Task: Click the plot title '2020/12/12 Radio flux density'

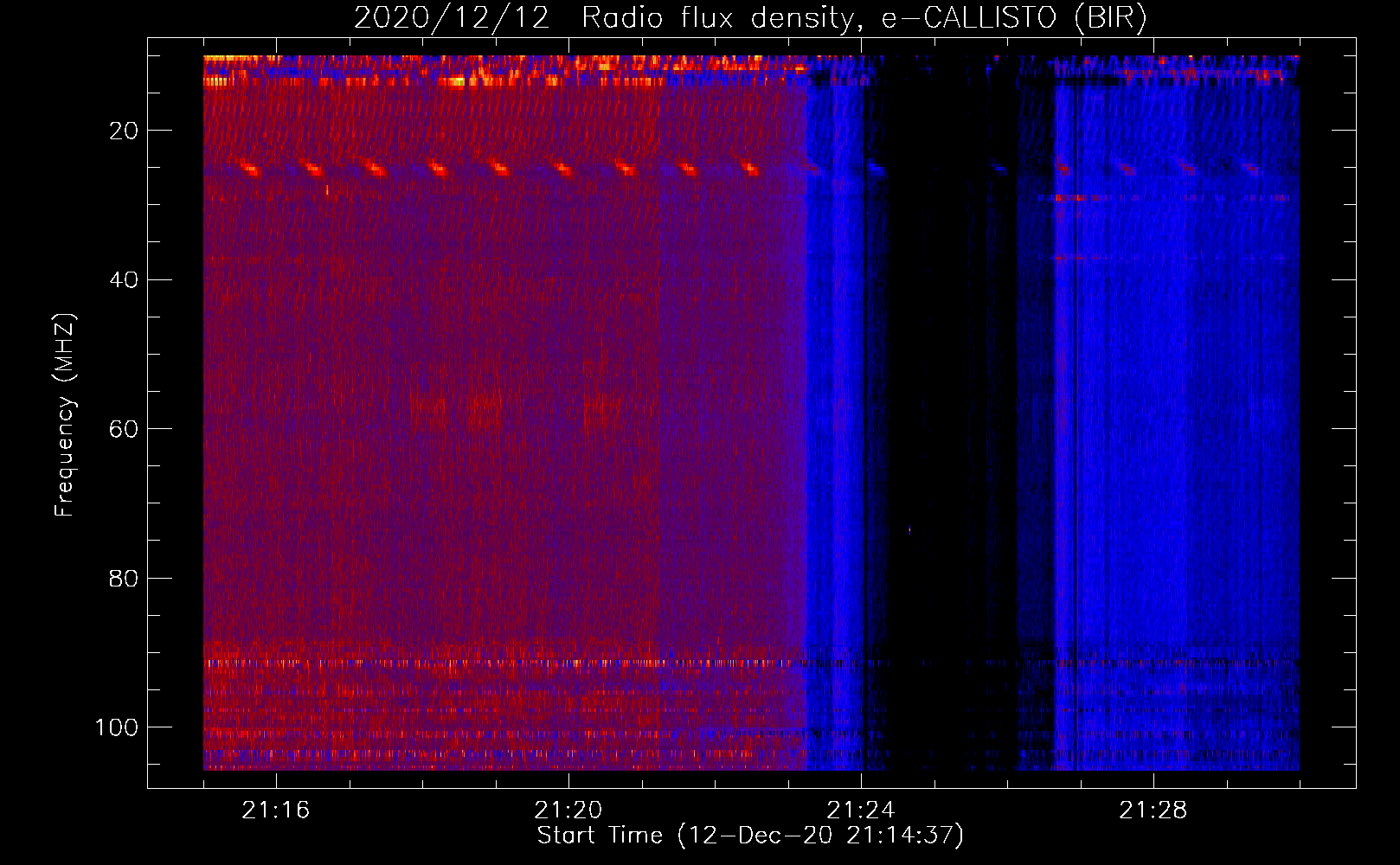Action: 750,18
